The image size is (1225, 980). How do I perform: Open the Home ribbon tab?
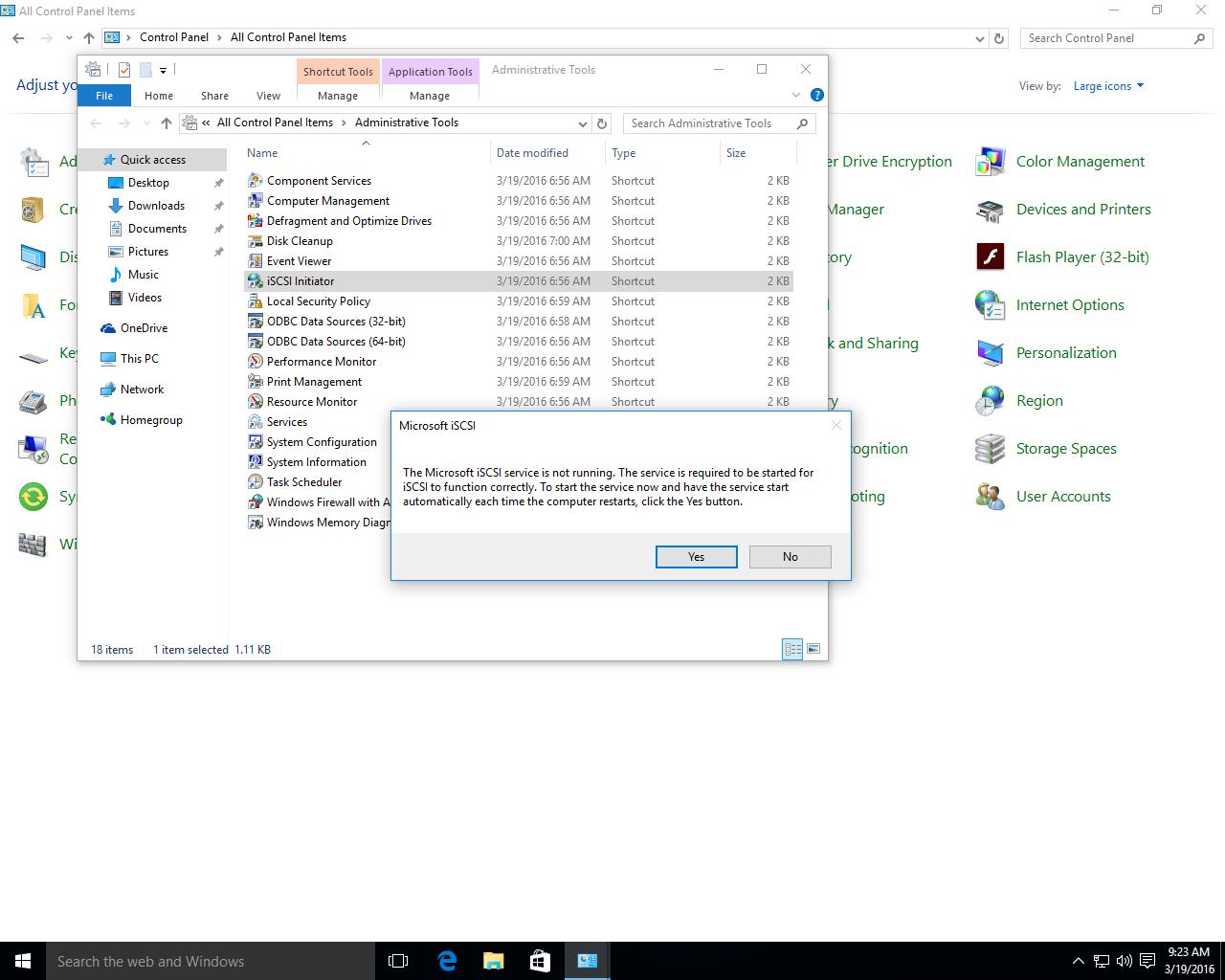coord(159,96)
